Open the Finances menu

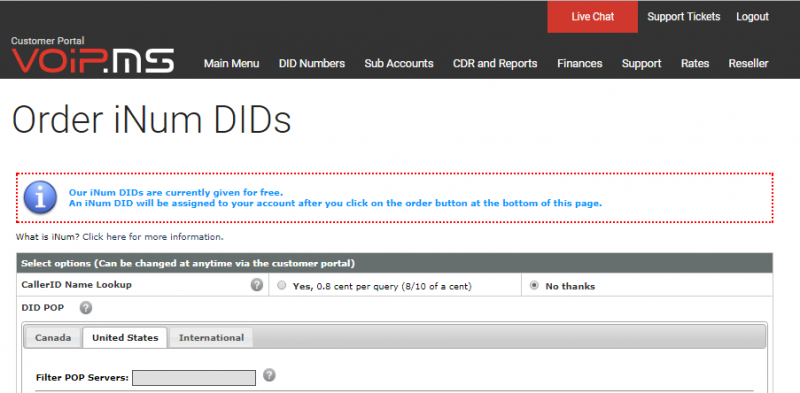coord(580,63)
